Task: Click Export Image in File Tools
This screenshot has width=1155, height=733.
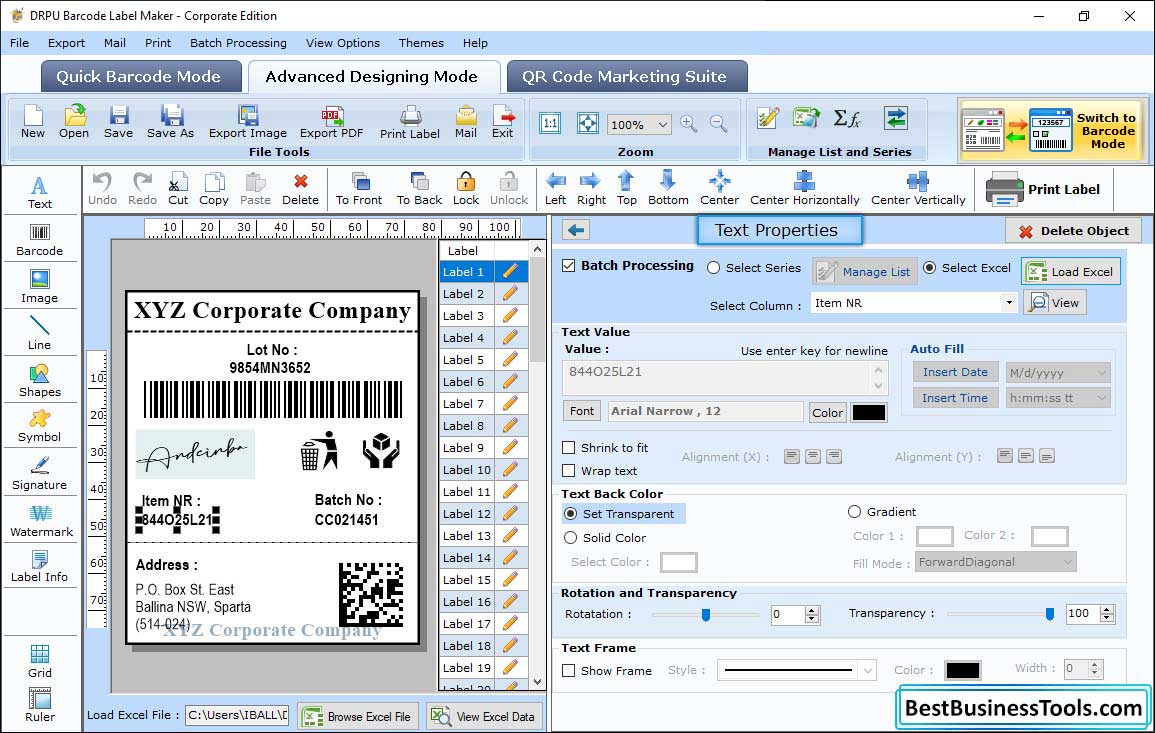Action: (248, 122)
